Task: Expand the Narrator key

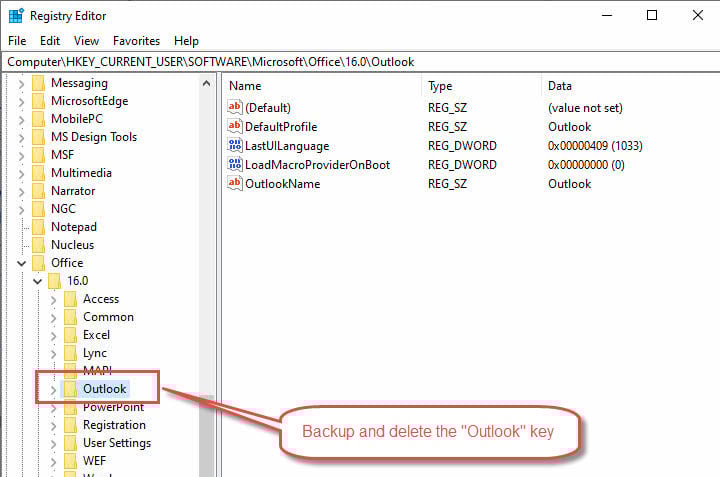Action: 21,192
